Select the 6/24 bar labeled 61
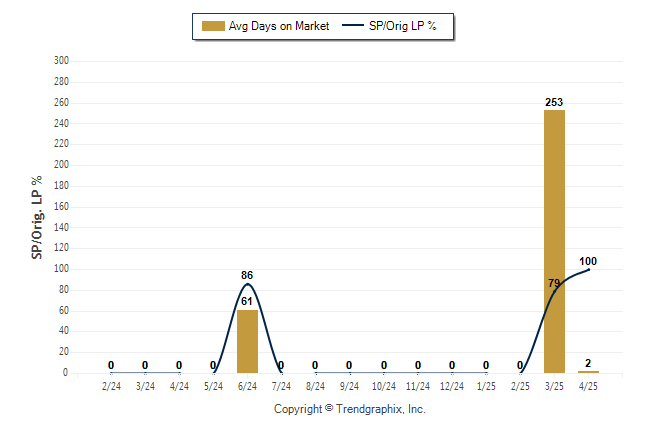The image size is (646, 434). [x=247, y=341]
